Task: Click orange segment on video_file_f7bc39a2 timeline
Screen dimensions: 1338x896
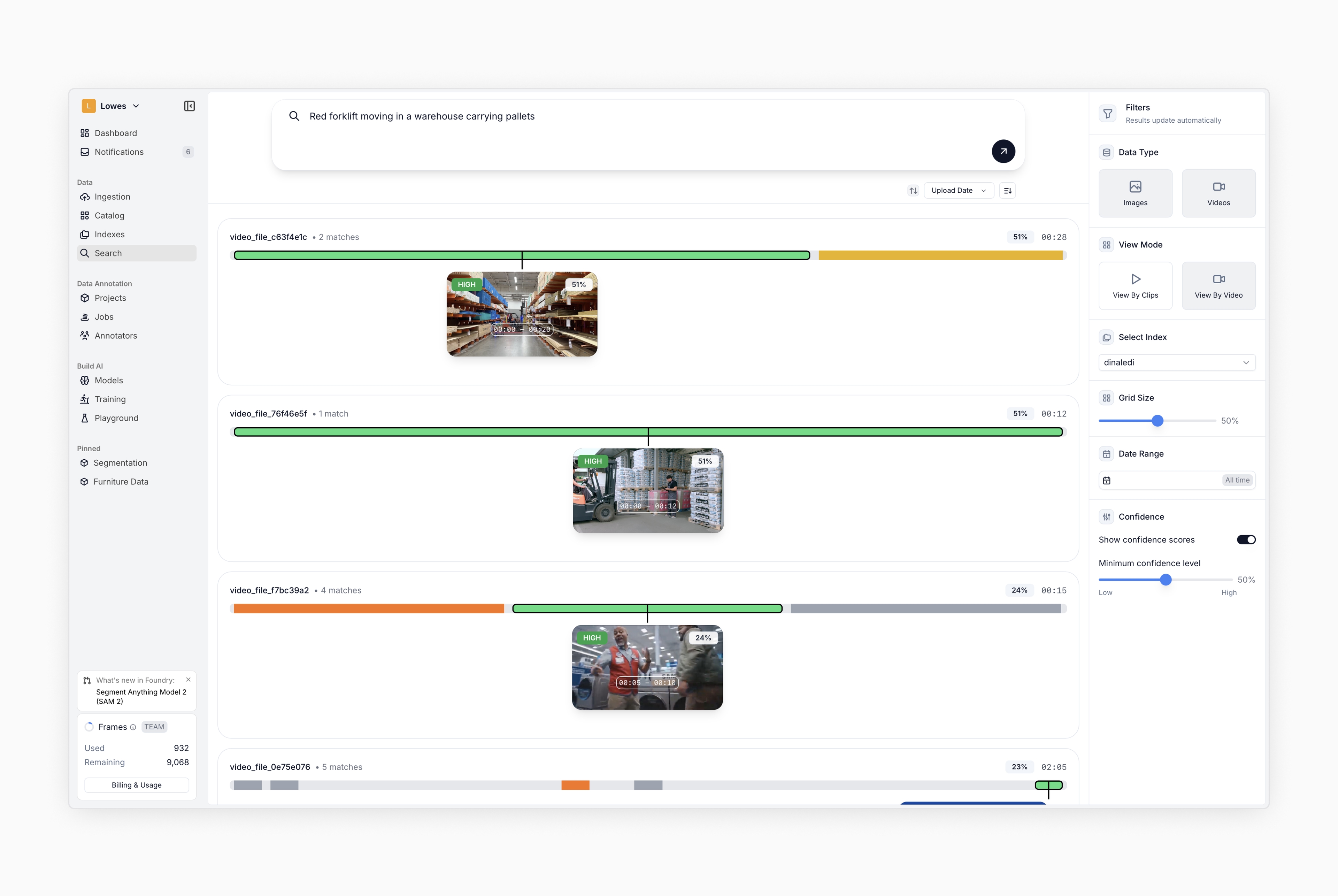Action: coord(369,608)
